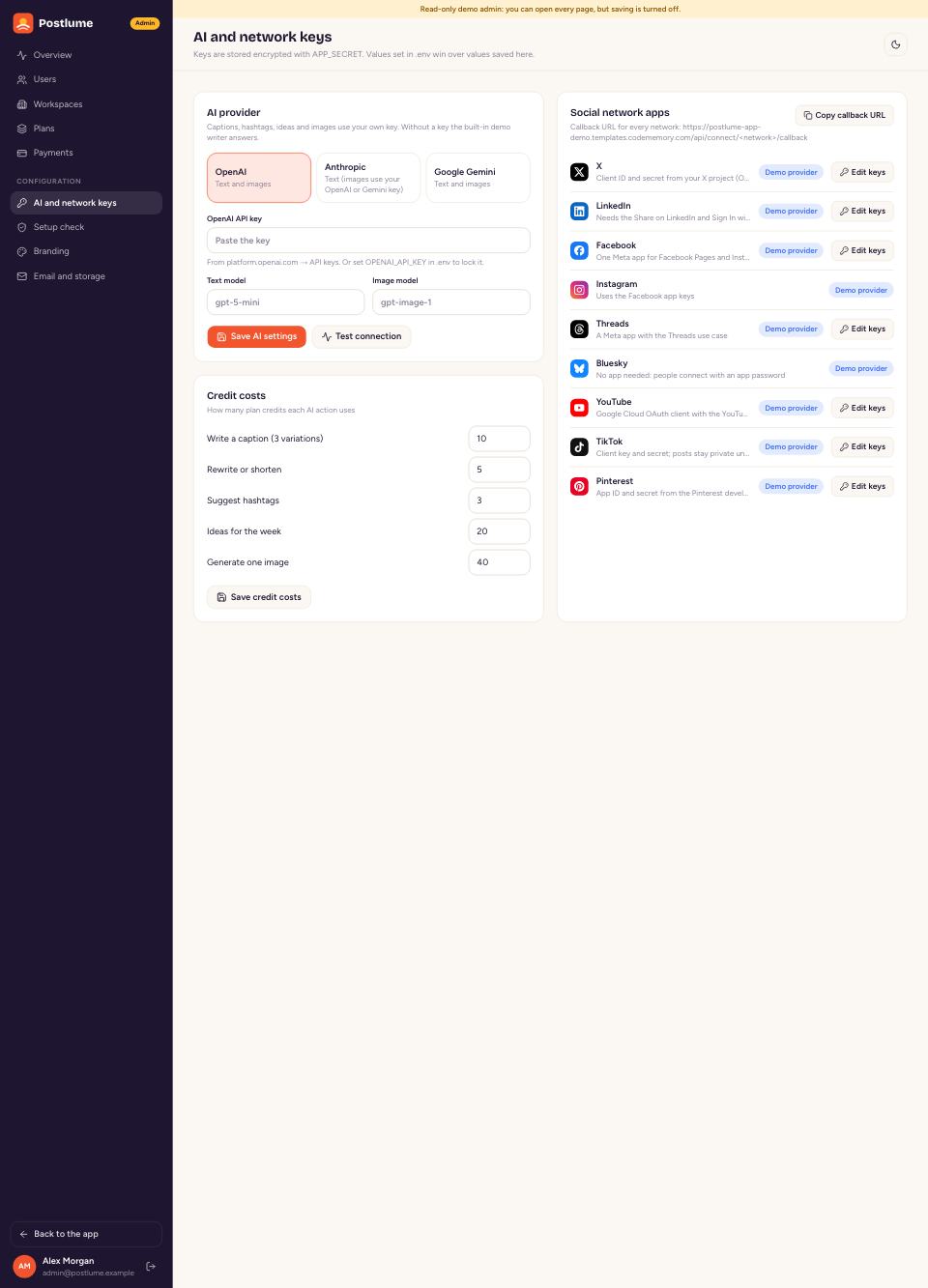Screen dimensions: 928x1288
Task: Open Payments in the sidebar
Action: (86, 153)
